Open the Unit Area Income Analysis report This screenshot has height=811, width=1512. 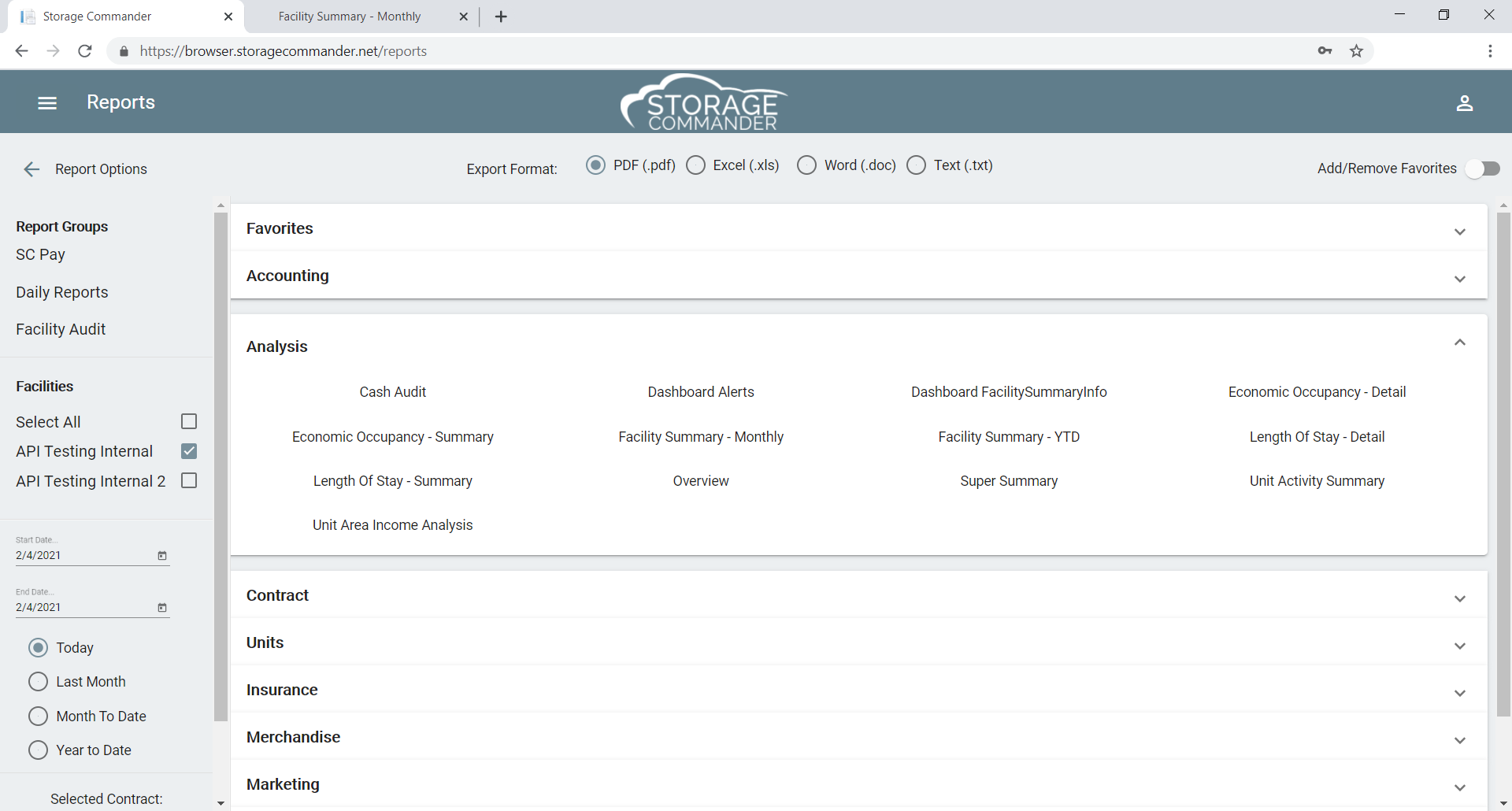pos(392,525)
